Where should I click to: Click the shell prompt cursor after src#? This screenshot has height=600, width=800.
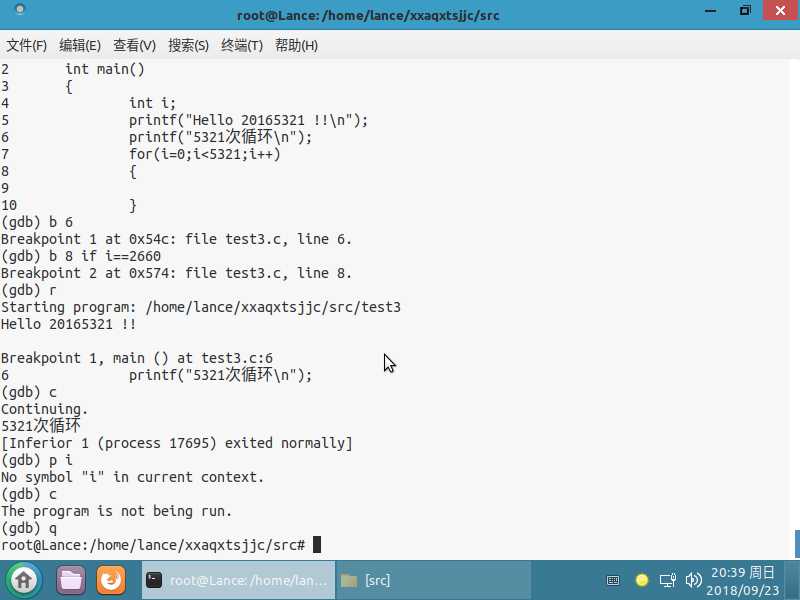(x=317, y=545)
